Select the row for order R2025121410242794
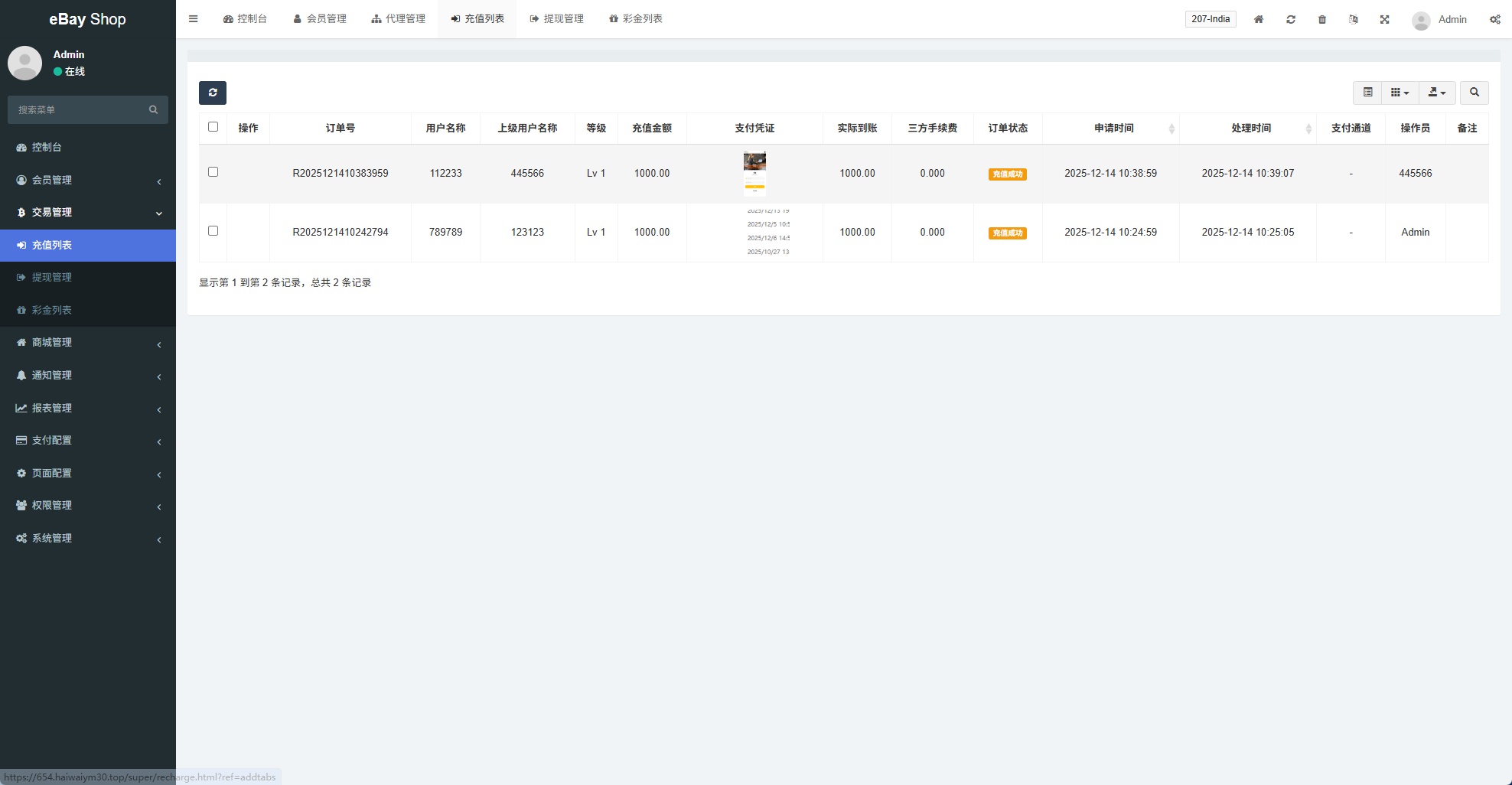The image size is (1512, 785). [213, 231]
